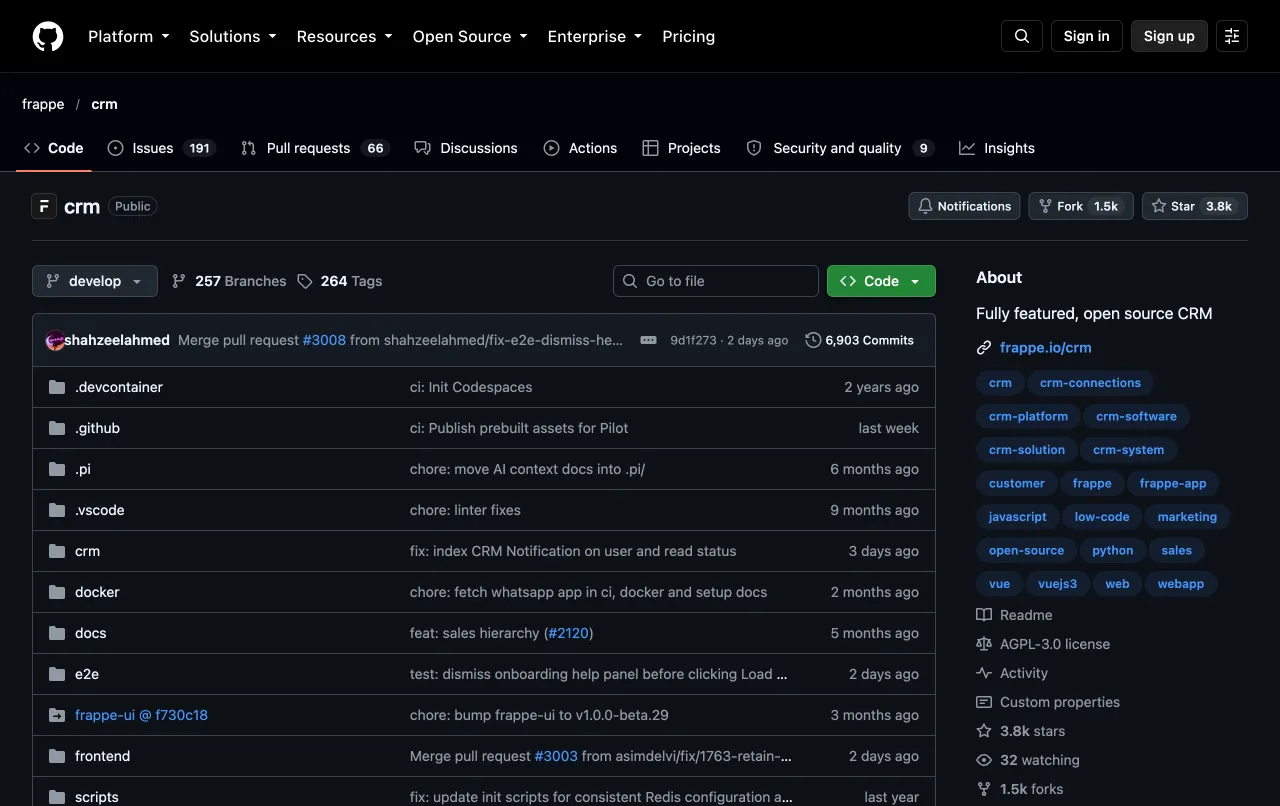
Task: Expand the green Code dropdown button
Action: pyautogui.click(x=881, y=281)
